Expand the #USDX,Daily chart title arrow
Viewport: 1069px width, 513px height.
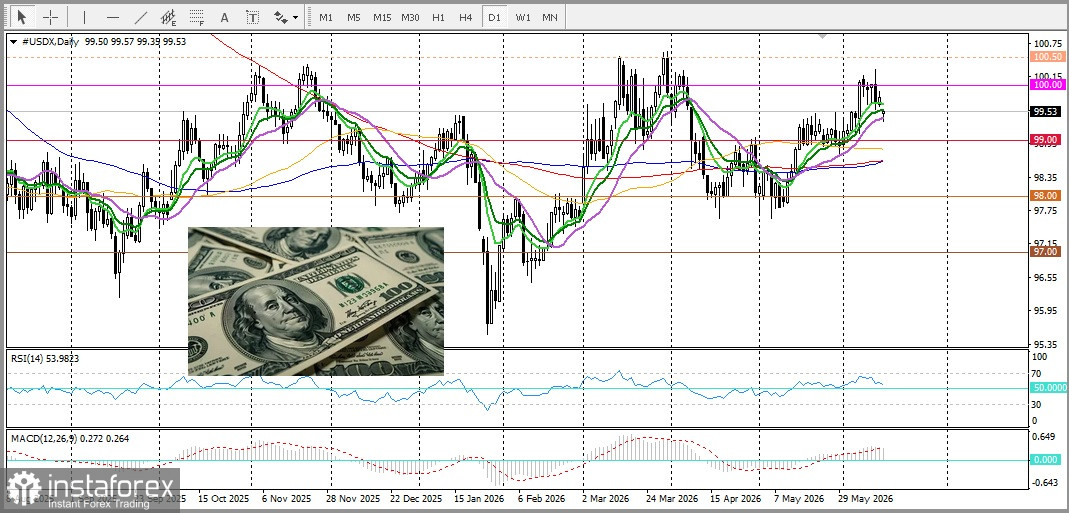tap(13, 42)
